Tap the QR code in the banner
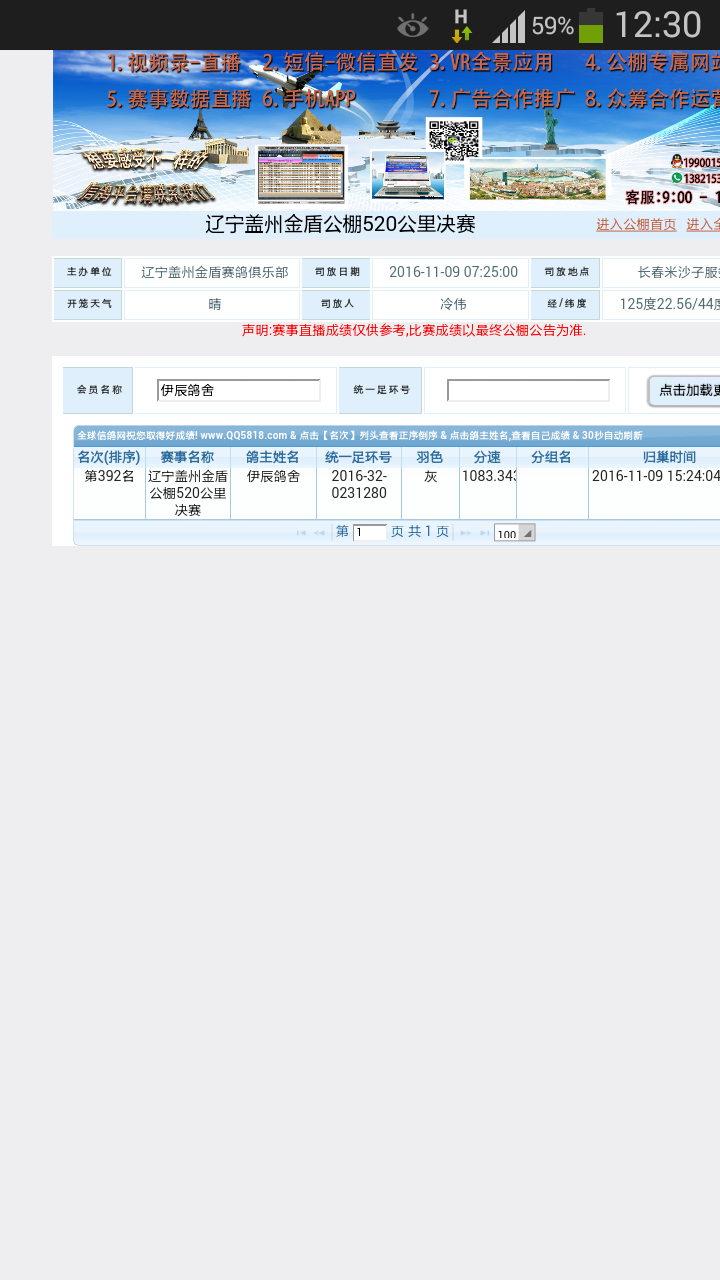Viewport: 720px width, 1280px height. tap(453, 140)
